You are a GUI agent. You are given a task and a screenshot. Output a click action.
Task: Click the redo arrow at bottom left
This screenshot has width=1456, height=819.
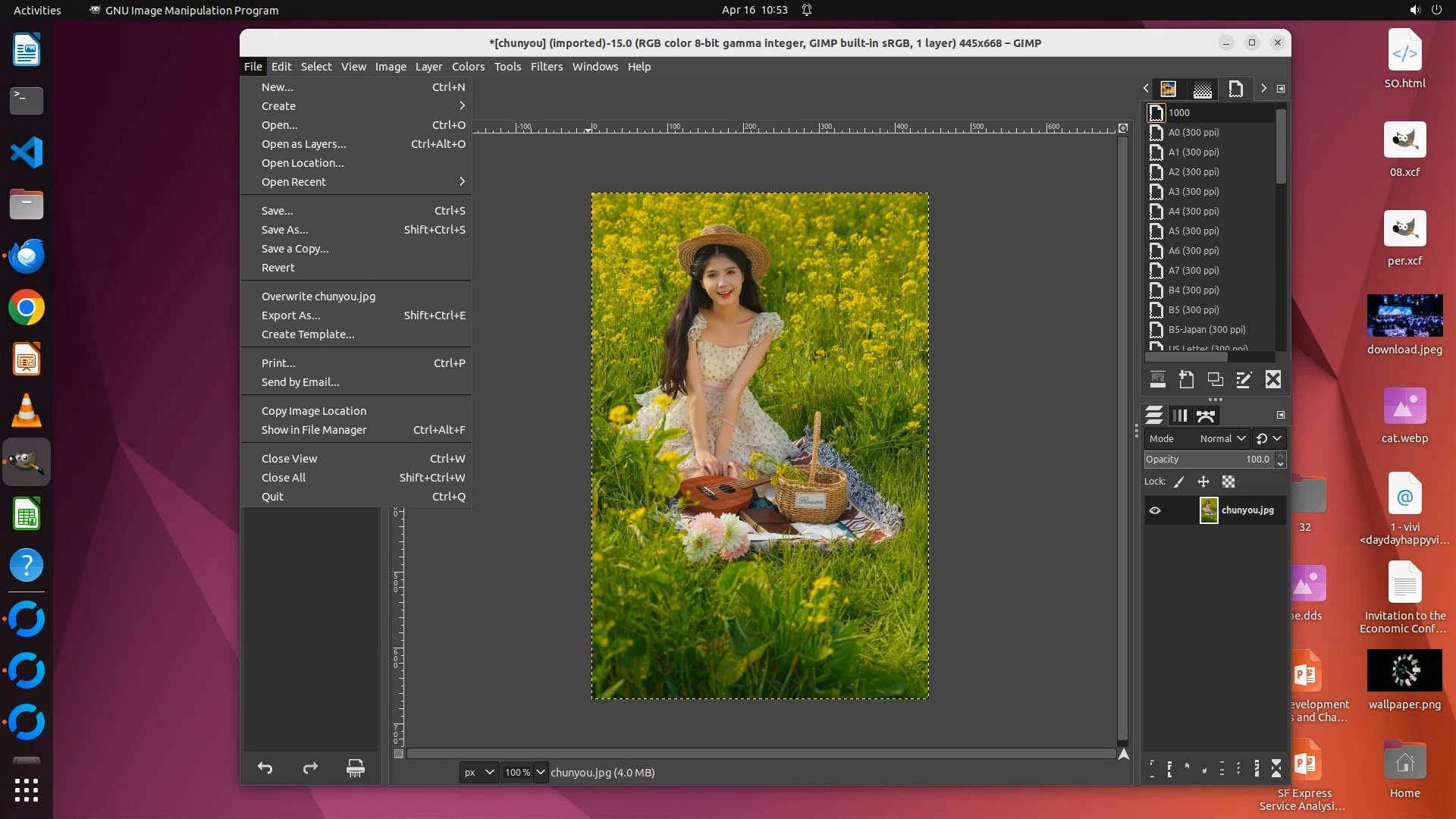[310, 768]
